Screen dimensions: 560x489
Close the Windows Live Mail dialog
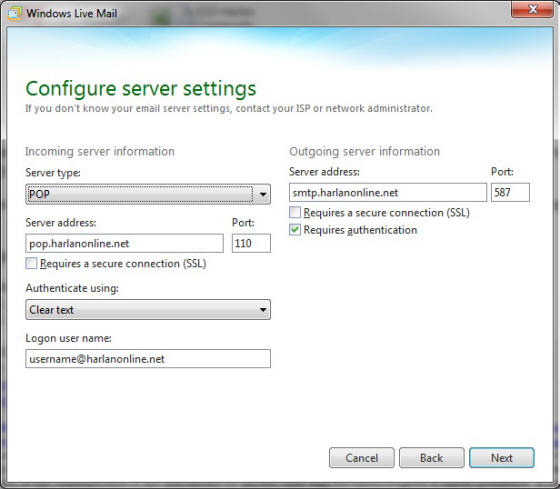tap(532, 9)
